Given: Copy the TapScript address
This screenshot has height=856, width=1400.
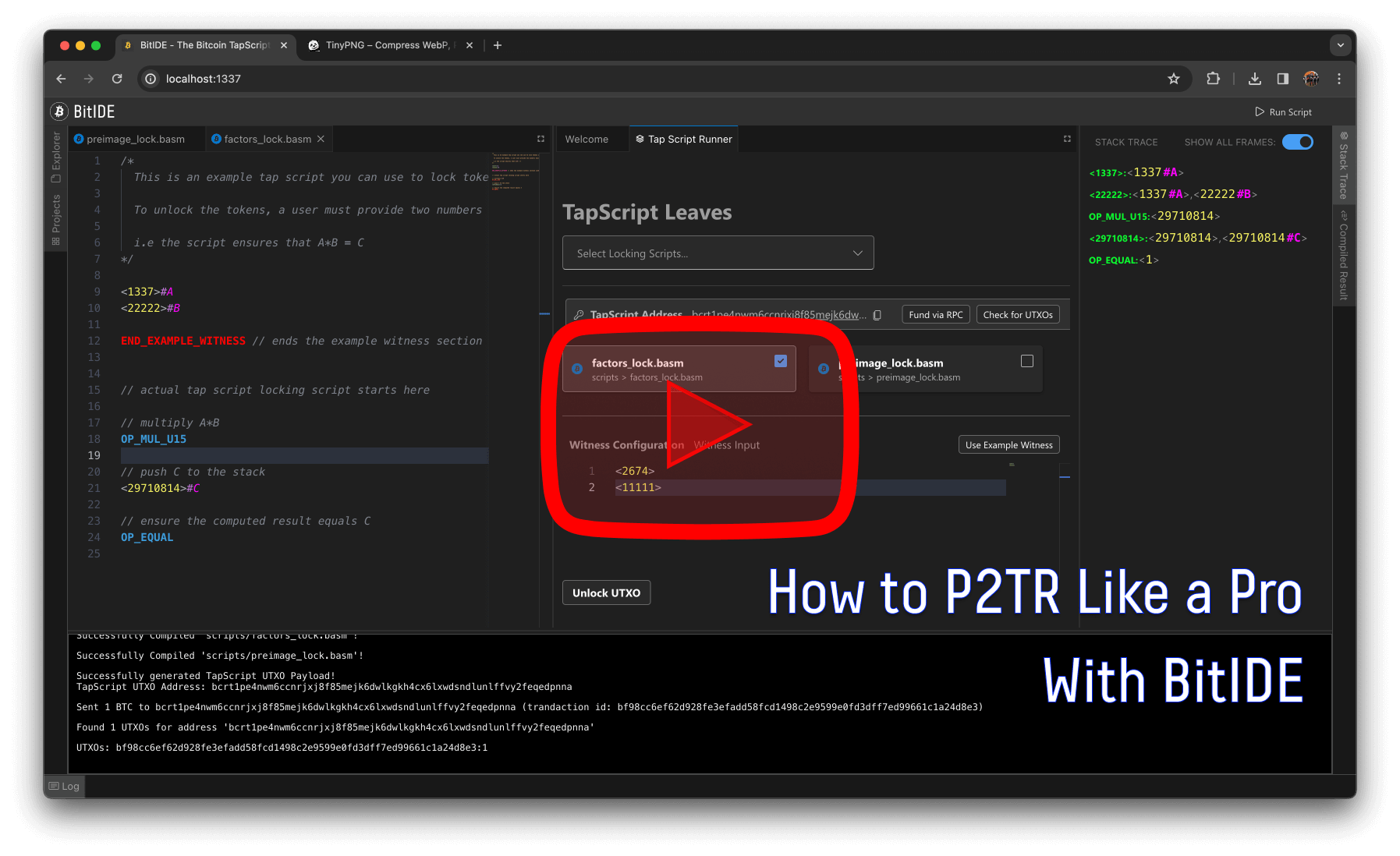Looking at the screenshot, I should click(x=877, y=315).
